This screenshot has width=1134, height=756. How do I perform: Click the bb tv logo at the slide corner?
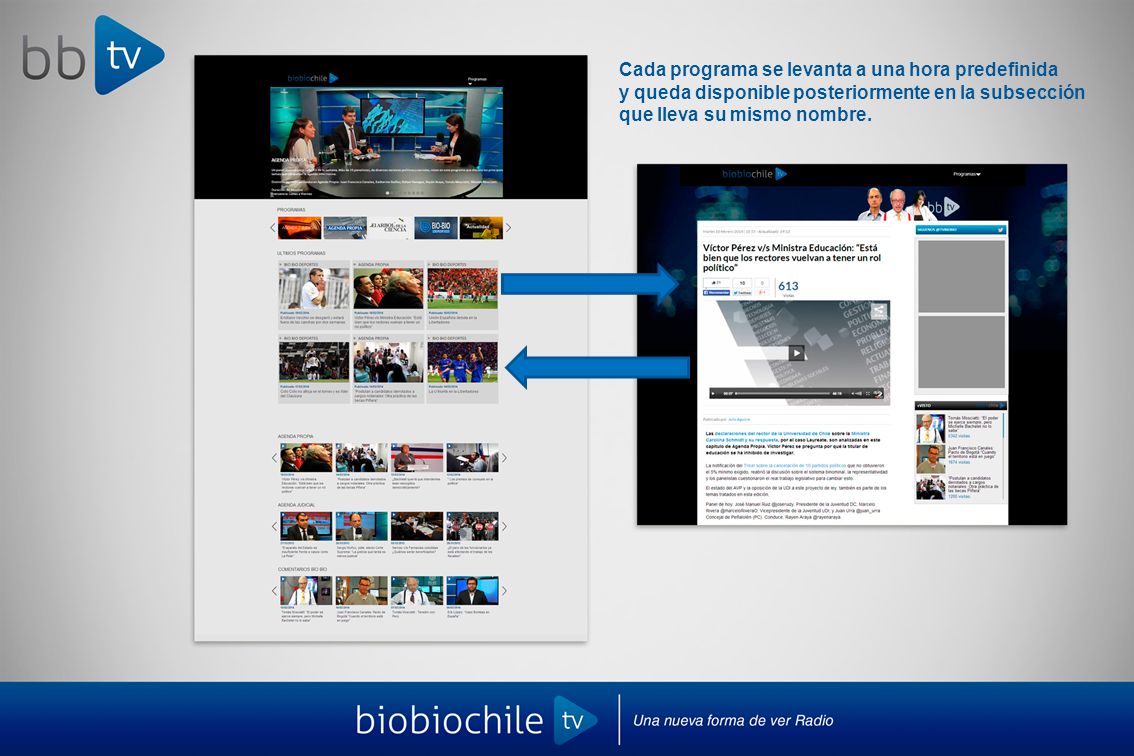pos(93,55)
